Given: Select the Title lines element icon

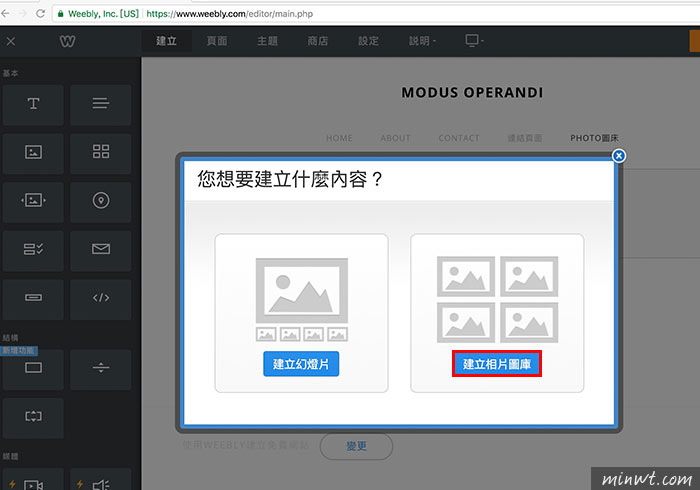Looking at the screenshot, I should (100, 104).
